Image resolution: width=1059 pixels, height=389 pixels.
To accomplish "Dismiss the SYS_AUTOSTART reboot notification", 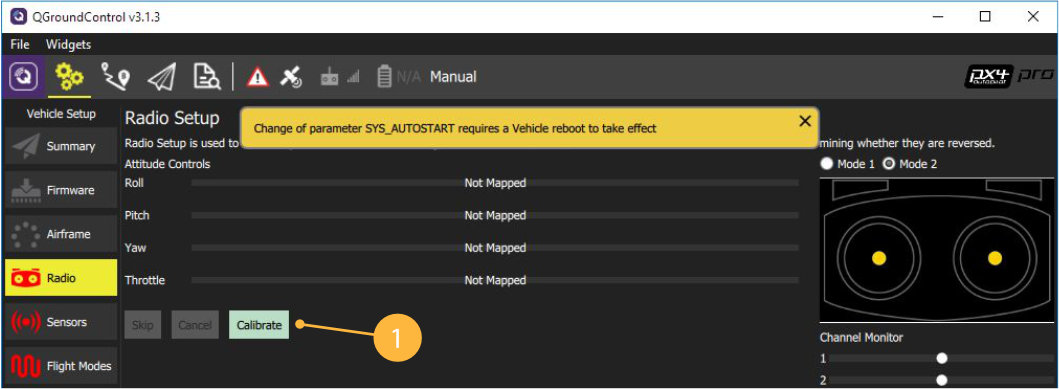I will tap(804, 121).
